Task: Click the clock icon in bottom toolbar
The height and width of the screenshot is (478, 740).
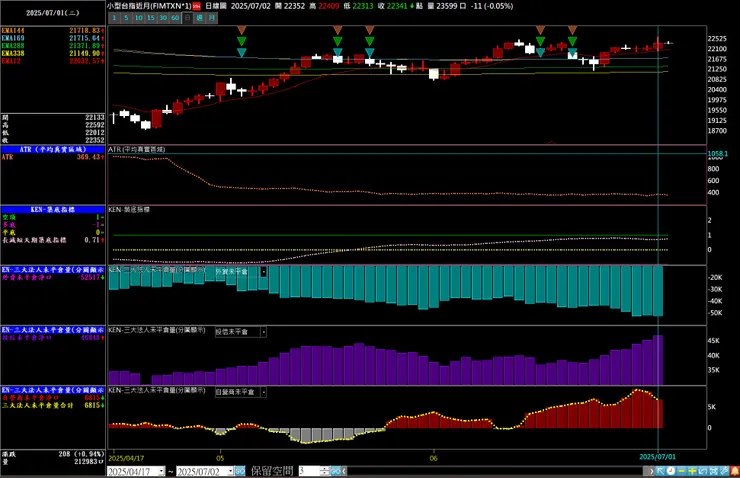Action: click(x=671, y=471)
